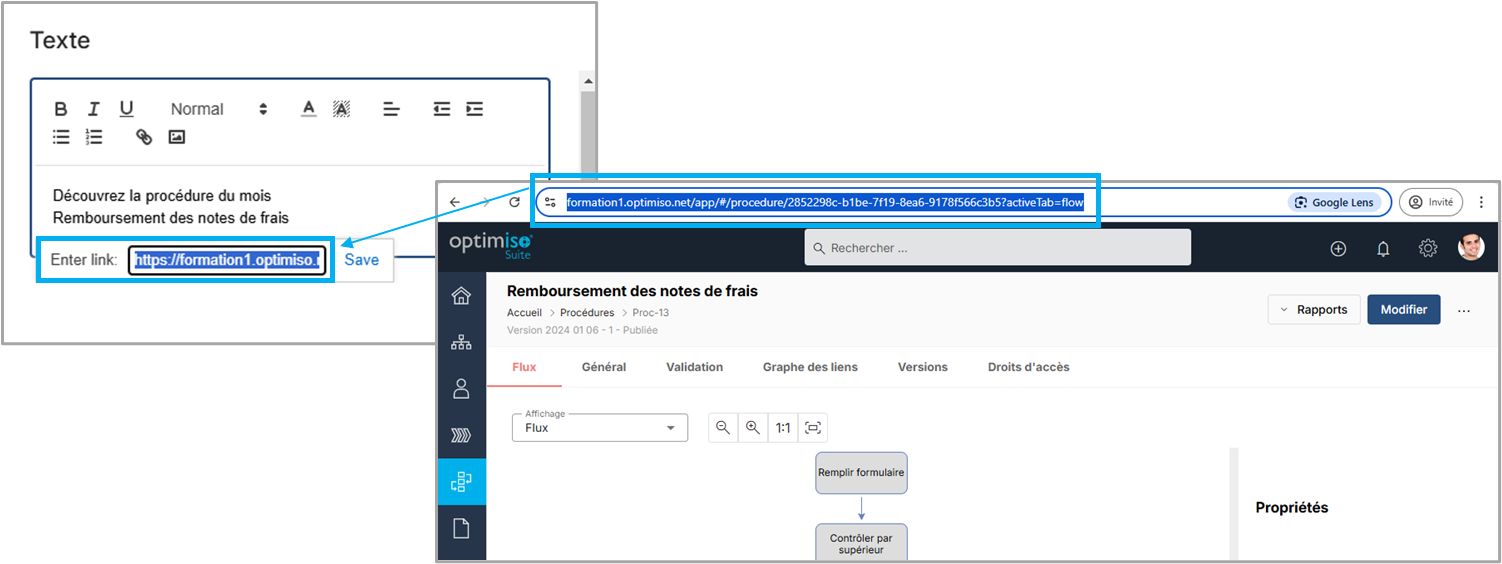Click the insert image icon

pyautogui.click(x=177, y=137)
